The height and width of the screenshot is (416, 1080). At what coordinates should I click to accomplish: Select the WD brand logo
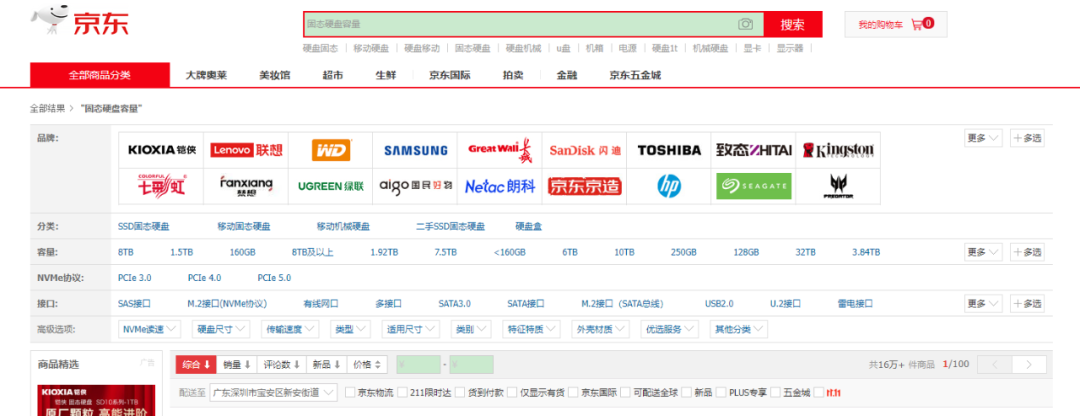pyautogui.click(x=331, y=149)
